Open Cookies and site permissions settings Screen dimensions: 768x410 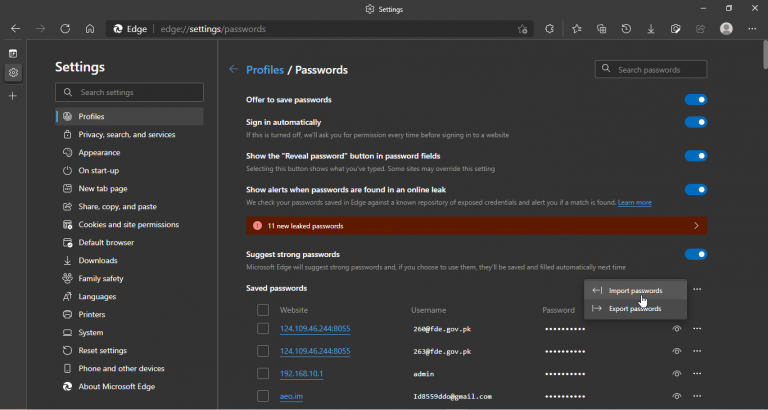[x=129, y=225]
